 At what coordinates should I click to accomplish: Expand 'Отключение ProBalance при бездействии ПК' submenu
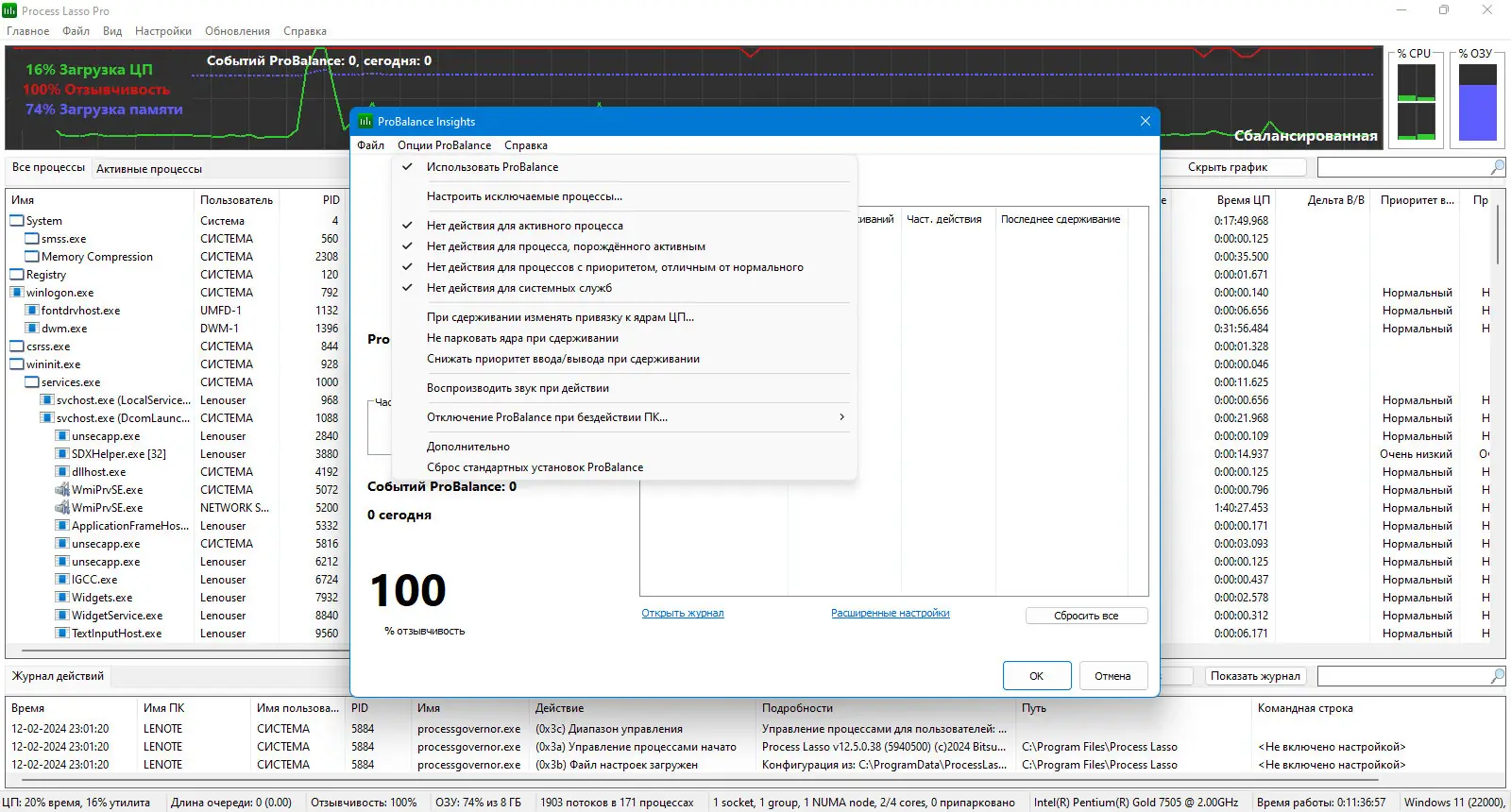click(x=623, y=417)
